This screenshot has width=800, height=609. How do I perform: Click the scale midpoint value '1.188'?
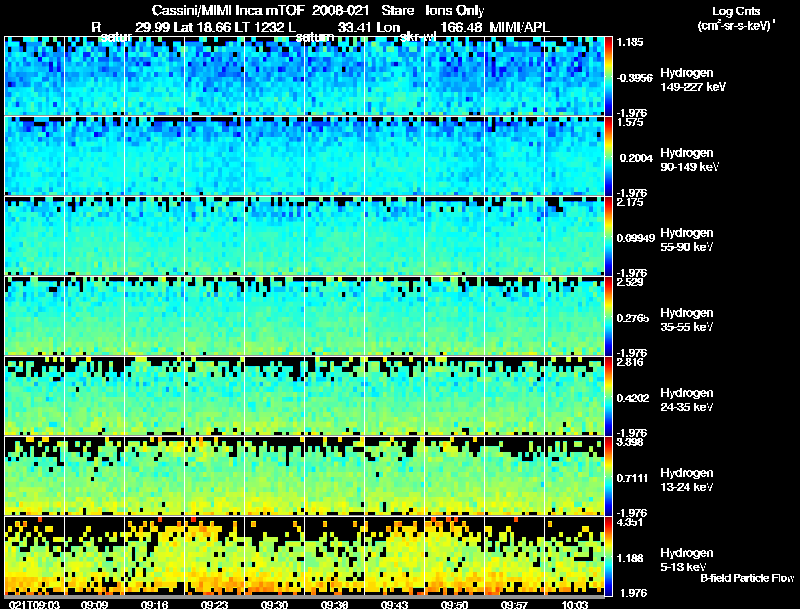(630, 558)
